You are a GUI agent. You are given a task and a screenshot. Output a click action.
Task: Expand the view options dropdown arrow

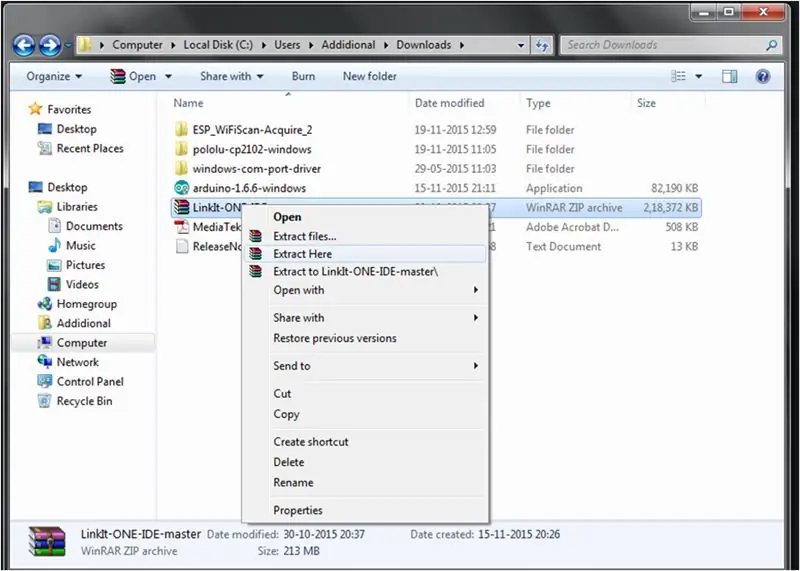(x=698, y=77)
